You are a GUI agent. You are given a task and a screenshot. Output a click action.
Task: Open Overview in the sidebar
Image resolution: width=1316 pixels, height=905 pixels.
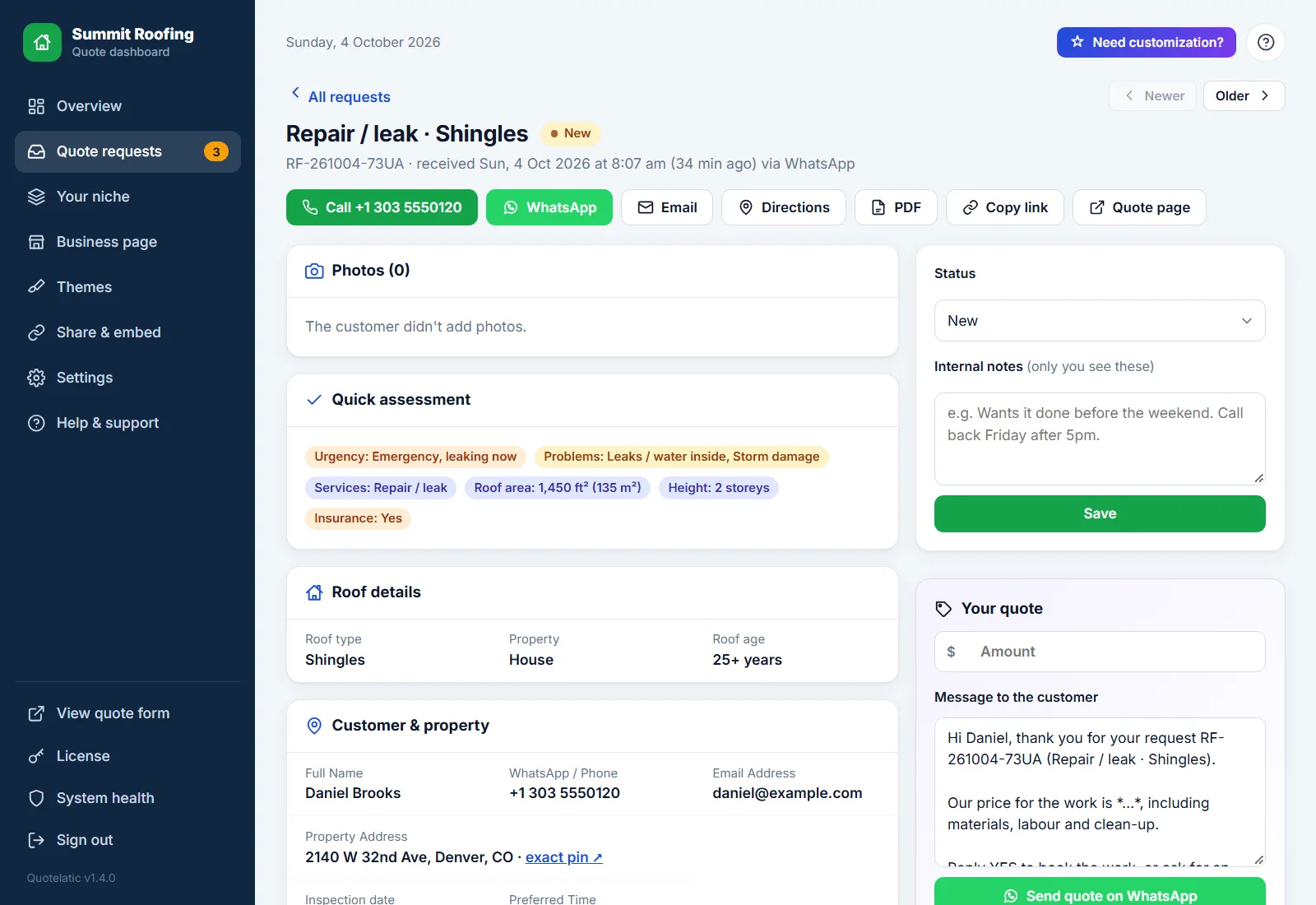(x=127, y=106)
